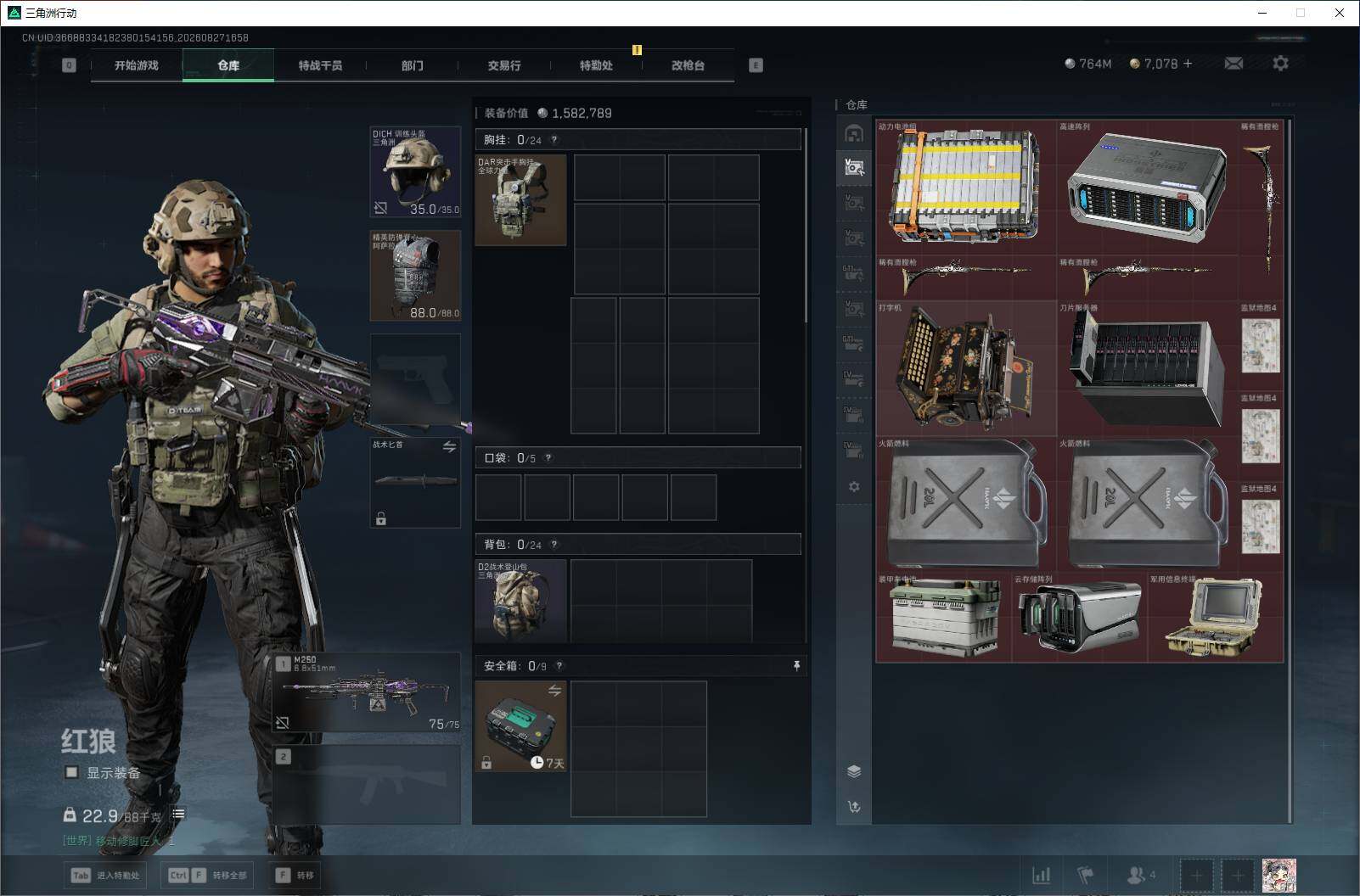Screen dimensions: 1360x896
Task: Open the statistics bar chart icon
Action: tap(1041, 875)
